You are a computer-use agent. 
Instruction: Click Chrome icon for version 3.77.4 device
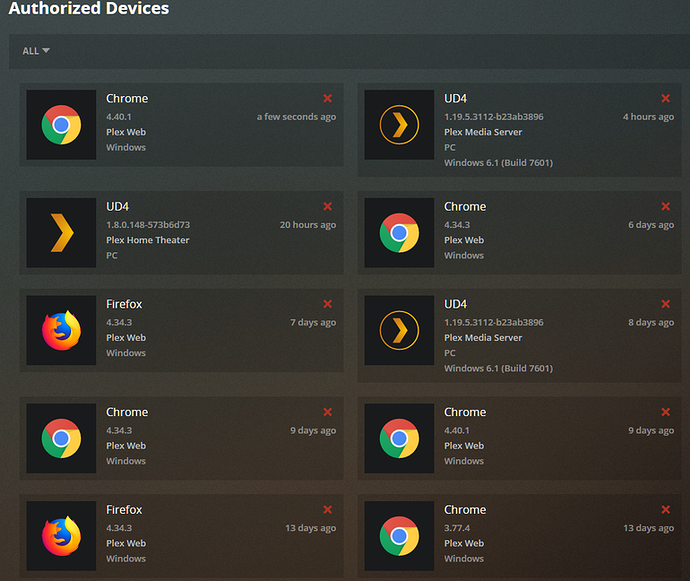pos(399,537)
